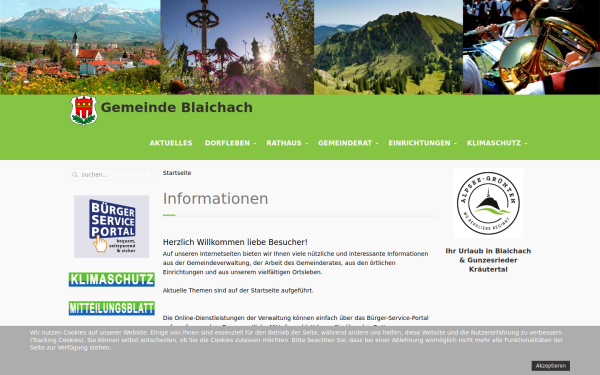Click the Alpsee-Grünten round logo
The image size is (600, 375).
pyautogui.click(x=488, y=203)
